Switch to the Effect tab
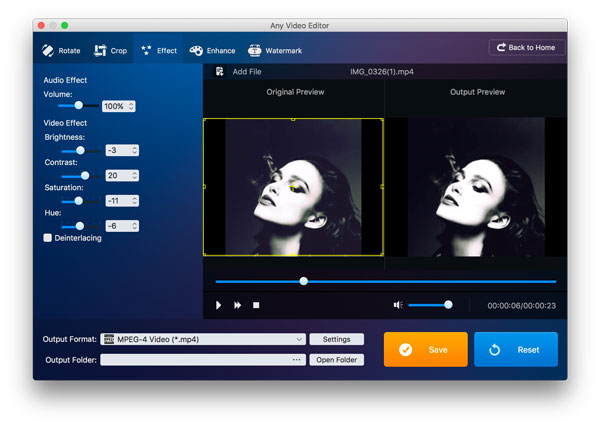Image resolution: width=600 pixels, height=427 pixels. 158,50
